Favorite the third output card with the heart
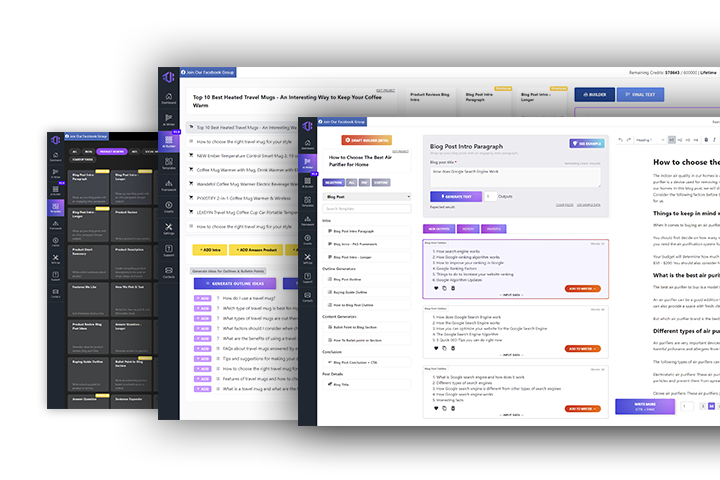 (436, 408)
